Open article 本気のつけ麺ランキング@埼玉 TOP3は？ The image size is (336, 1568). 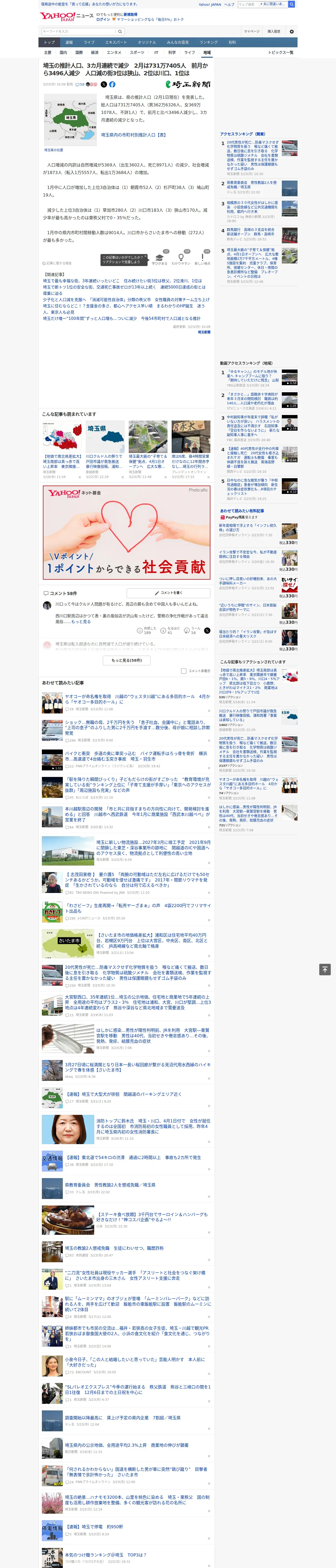105,1555
